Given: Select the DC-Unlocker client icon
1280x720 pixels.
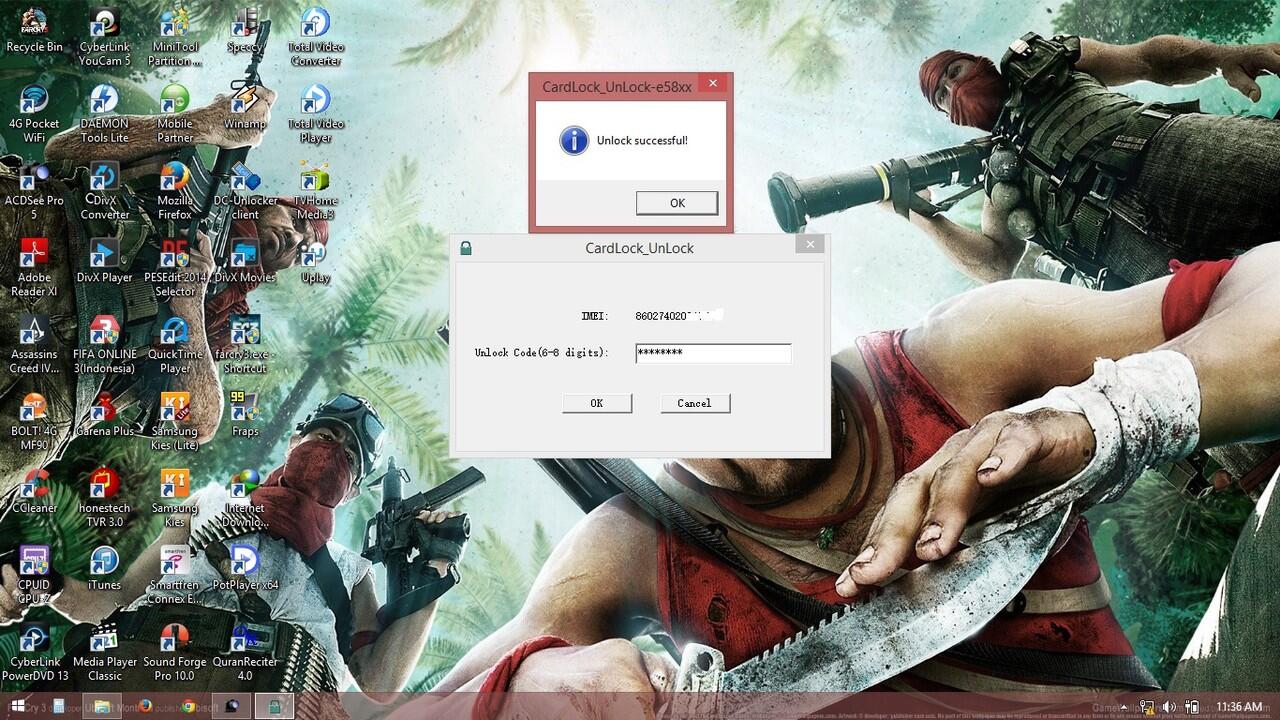Looking at the screenshot, I should click(x=245, y=192).
